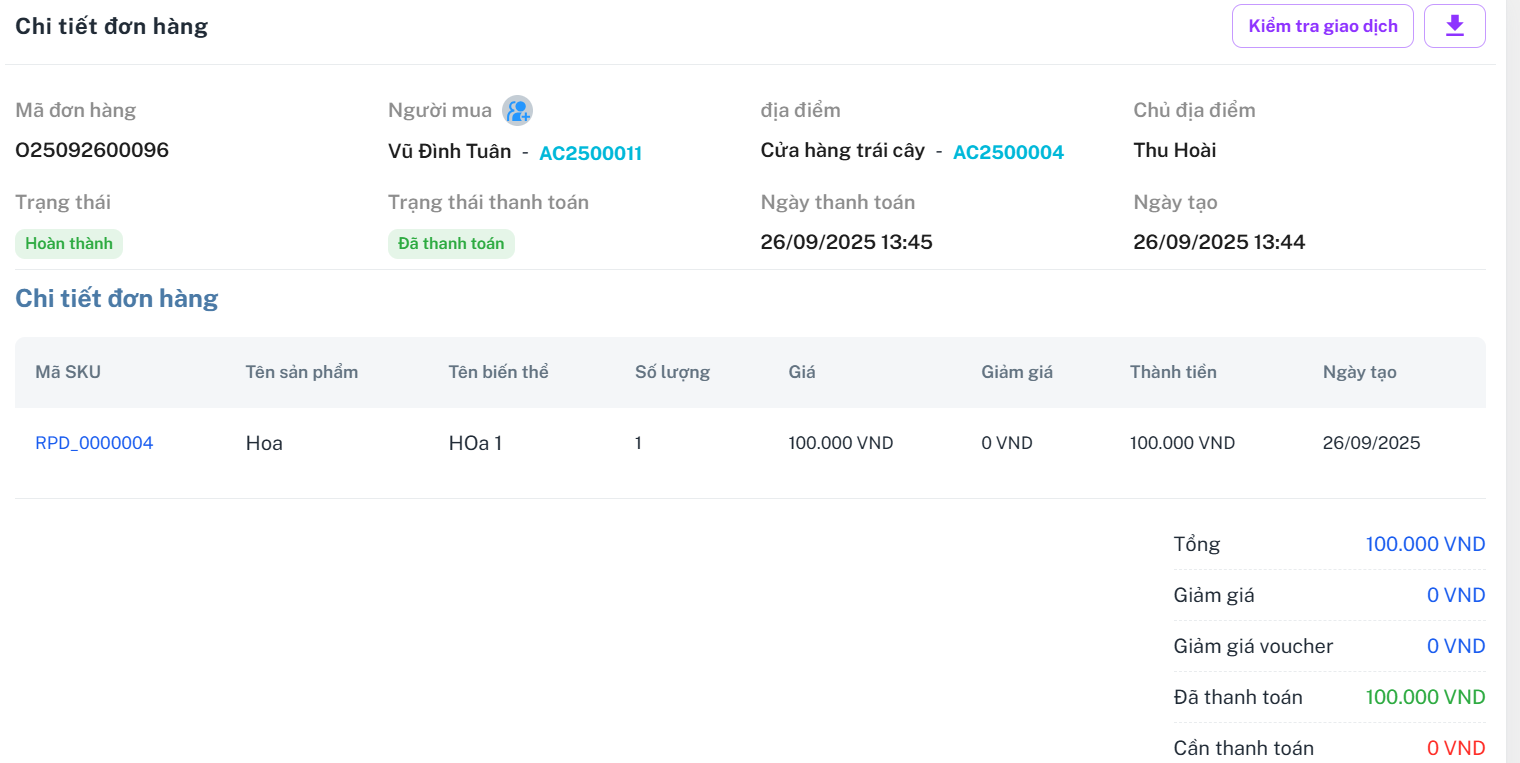
Task: Click the Tổng total amount value
Action: click(x=1425, y=545)
